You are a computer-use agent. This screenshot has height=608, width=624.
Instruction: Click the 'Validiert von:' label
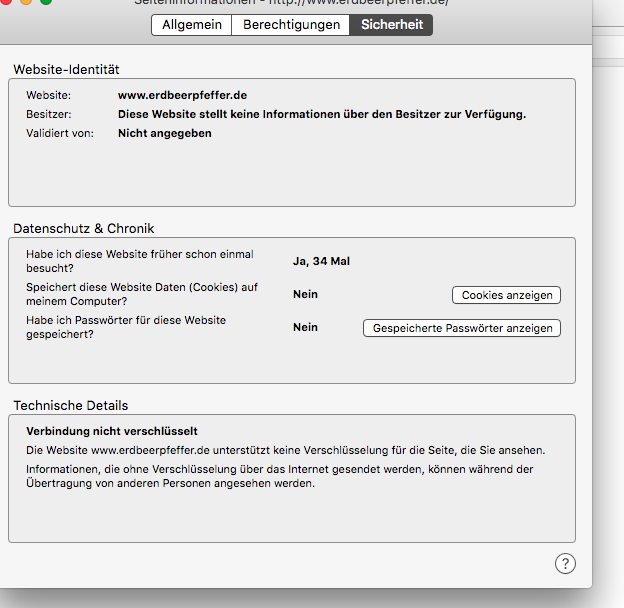click(x=60, y=133)
